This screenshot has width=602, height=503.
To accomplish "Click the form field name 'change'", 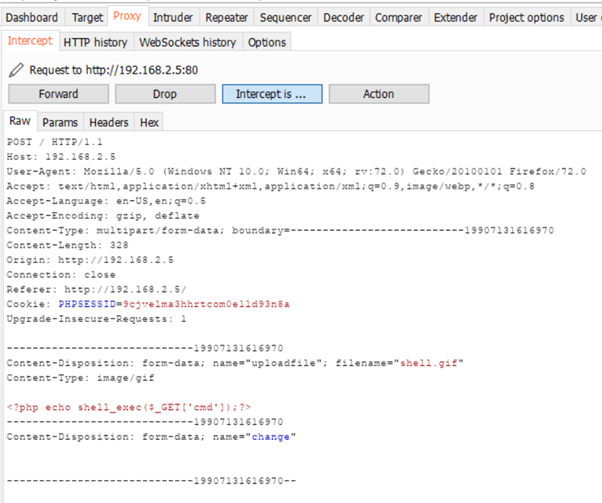I will point(270,437).
